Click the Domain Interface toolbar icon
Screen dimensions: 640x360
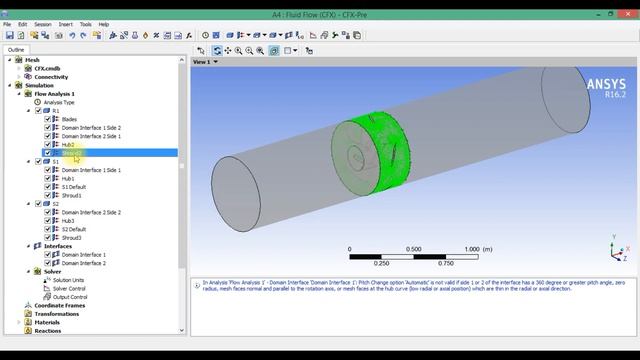tap(289, 36)
